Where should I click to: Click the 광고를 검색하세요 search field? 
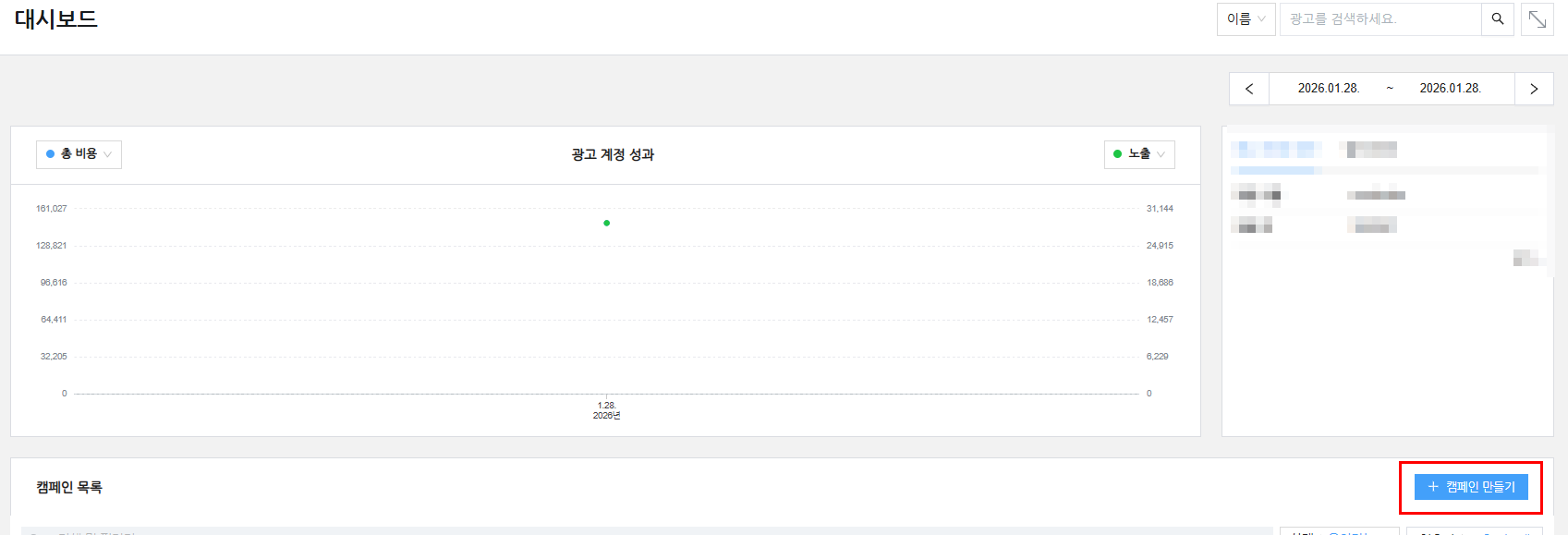pyautogui.click(x=1380, y=18)
